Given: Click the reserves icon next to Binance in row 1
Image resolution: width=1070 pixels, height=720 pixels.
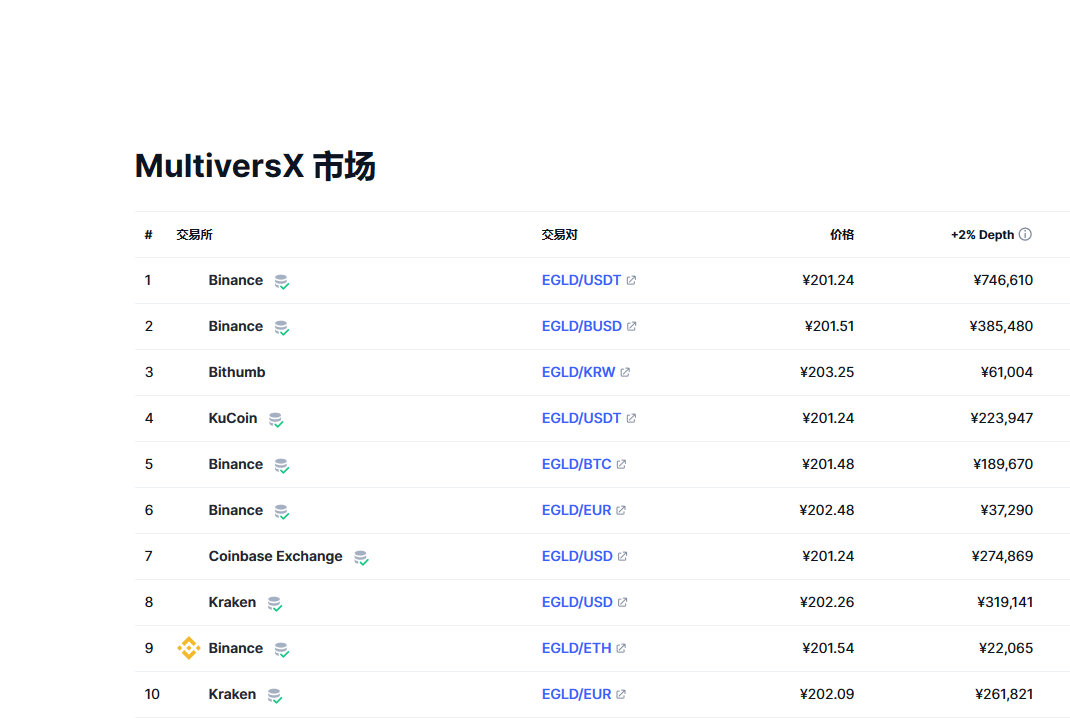Looking at the screenshot, I should click(282, 281).
